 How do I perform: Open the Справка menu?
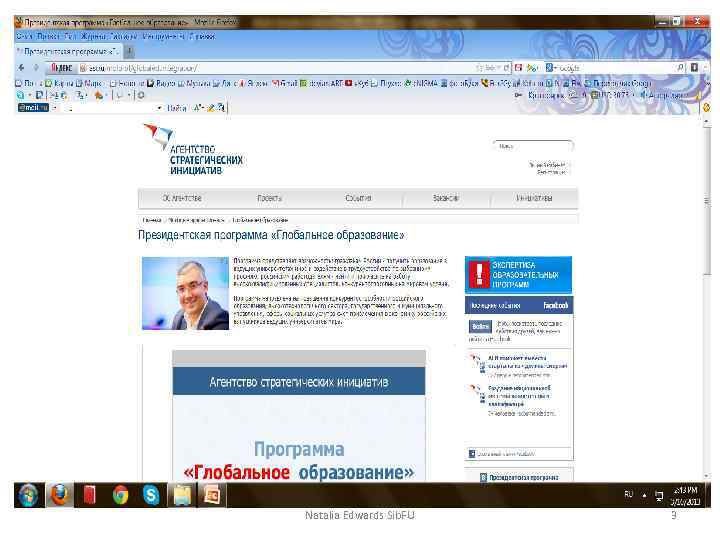pyautogui.click(x=202, y=36)
